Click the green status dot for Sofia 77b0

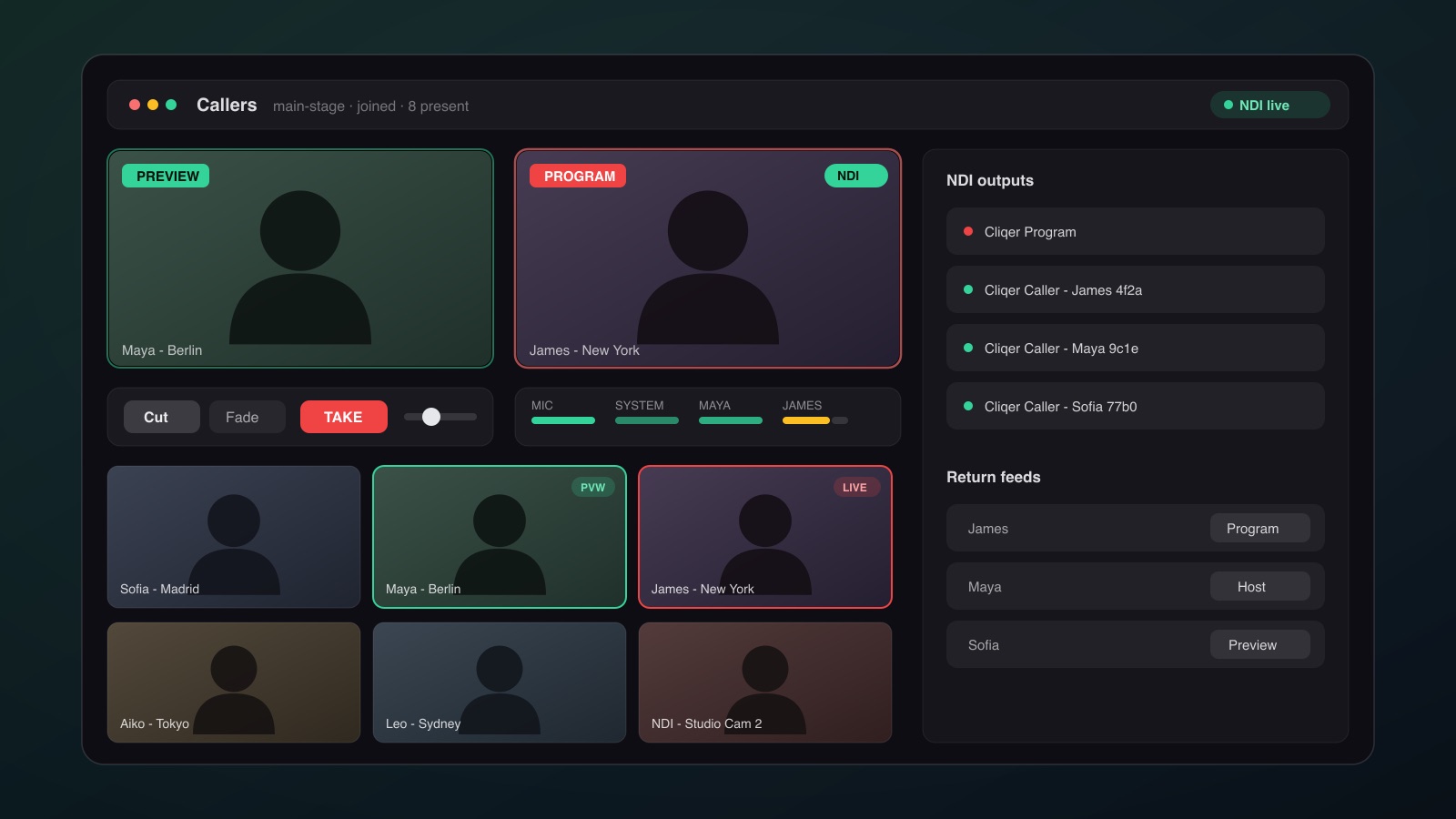(x=968, y=406)
